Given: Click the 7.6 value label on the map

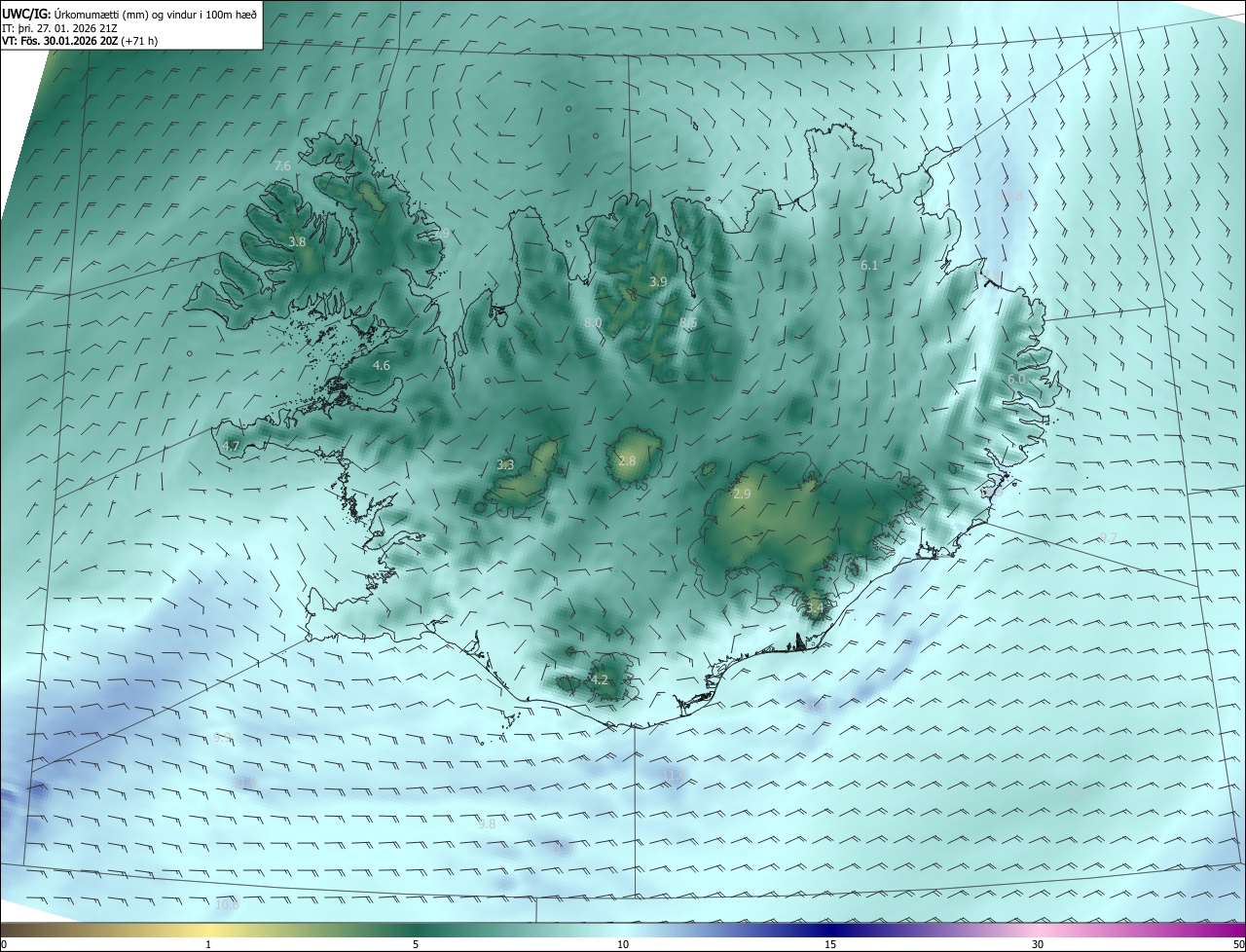Looking at the screenshot, I should 282,166.
